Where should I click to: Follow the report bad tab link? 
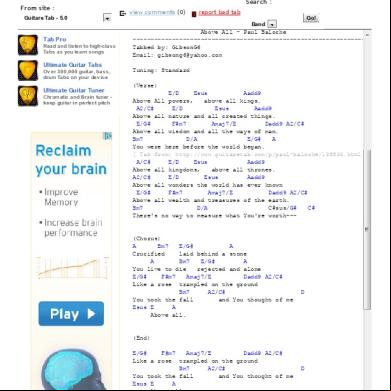[x=219, y=13]
